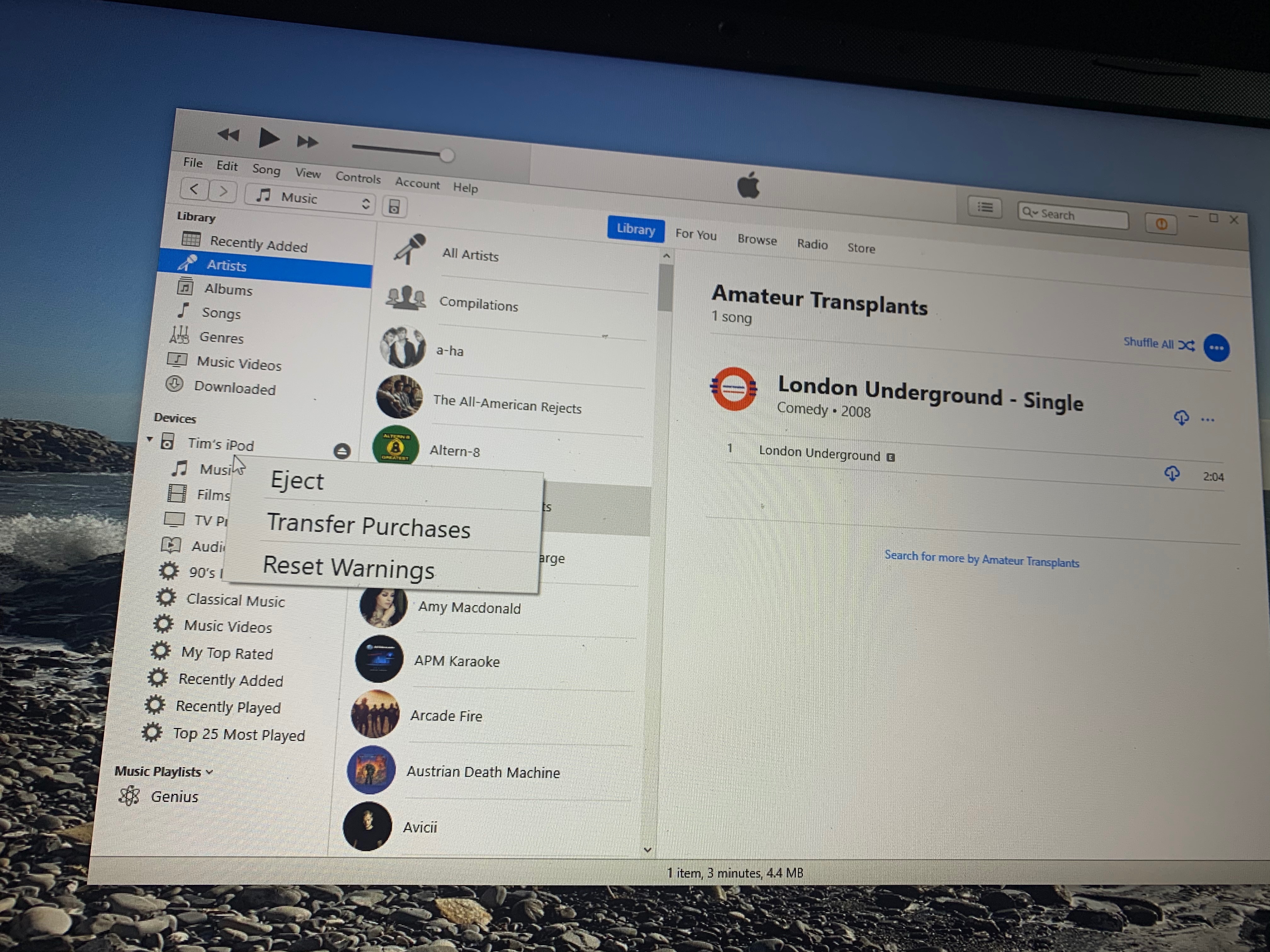Expand the Music Playlists section chevron

pos(209,772)
